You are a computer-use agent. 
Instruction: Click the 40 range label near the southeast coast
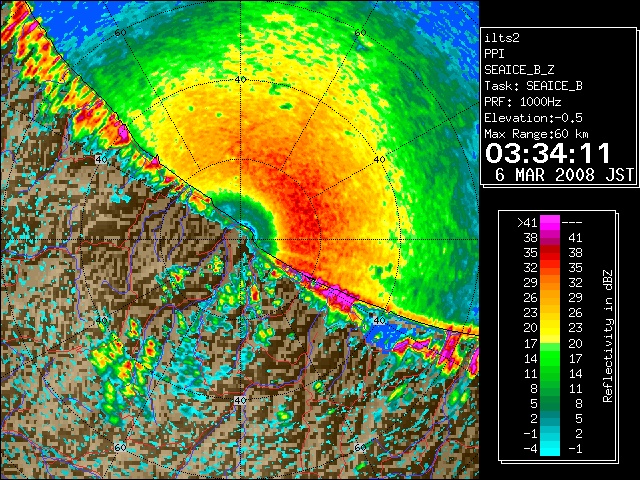(x=380, y=320)
